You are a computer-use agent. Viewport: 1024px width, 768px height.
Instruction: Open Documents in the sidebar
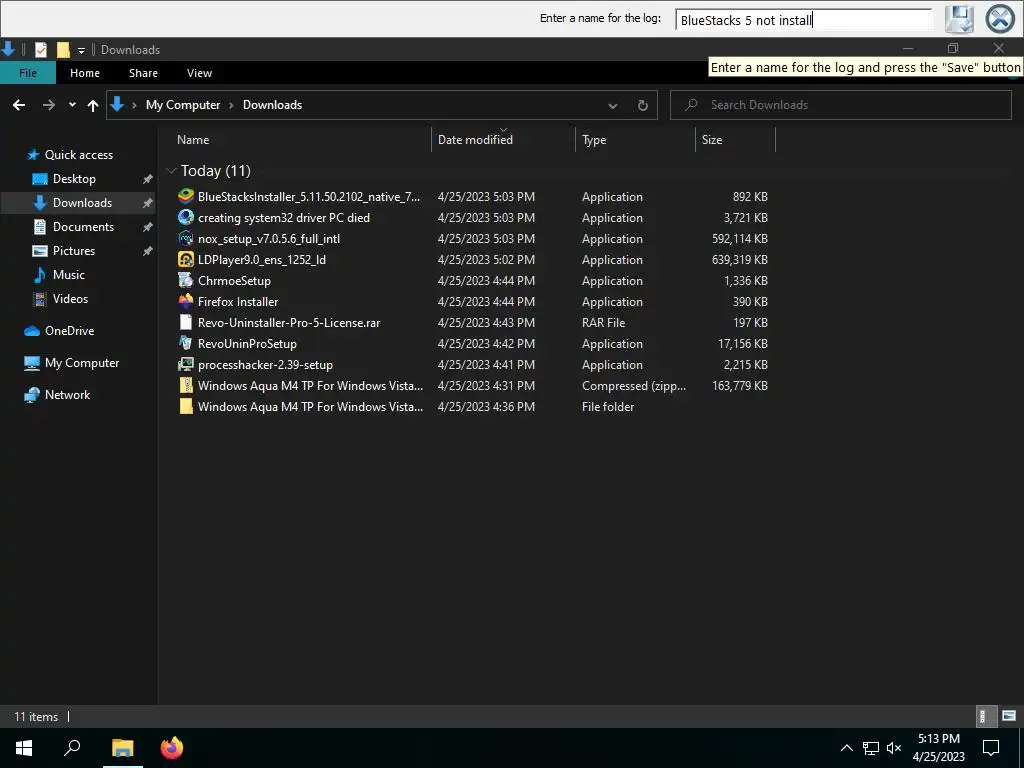pyautogui.click(x=83, y=227)
